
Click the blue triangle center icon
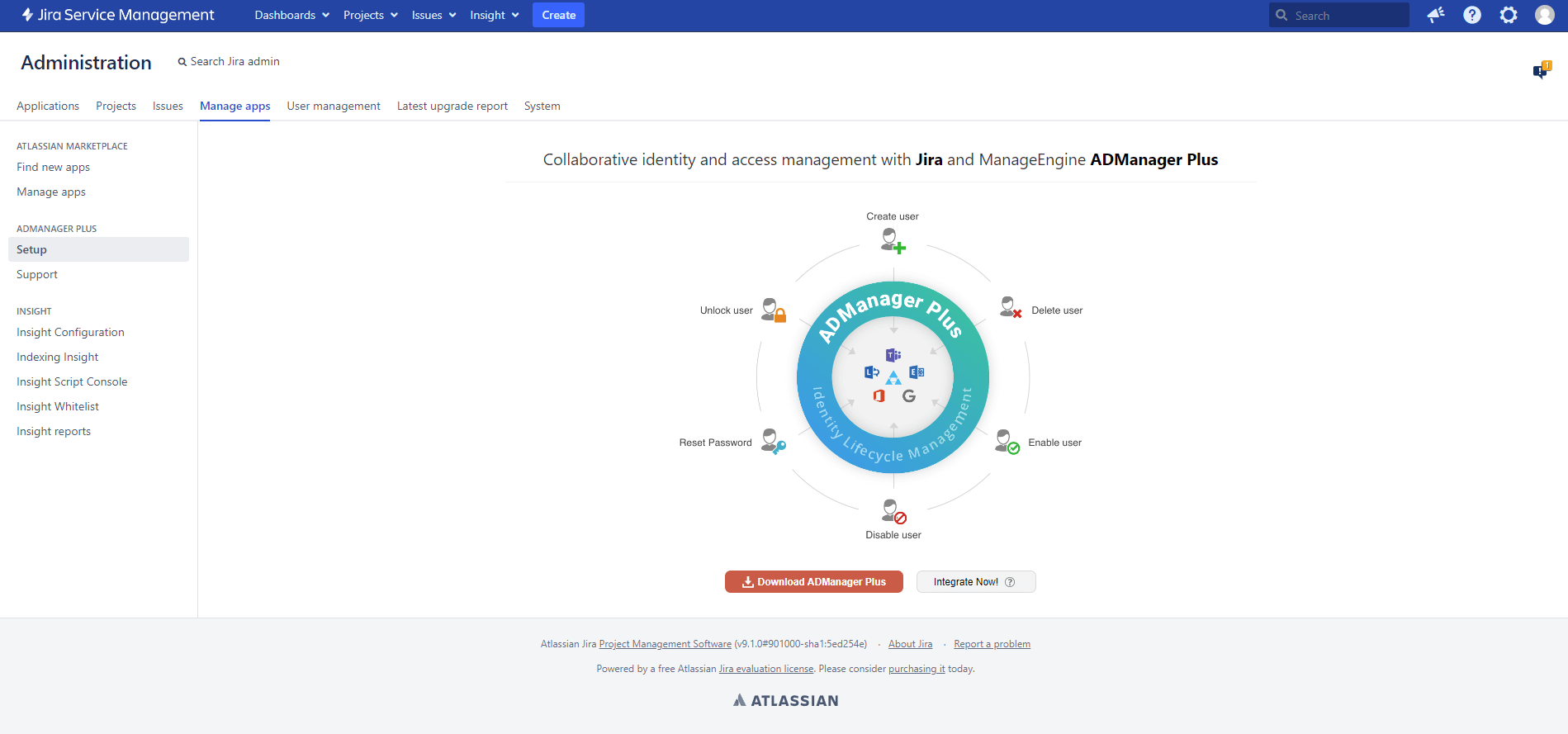pos(893,378)
